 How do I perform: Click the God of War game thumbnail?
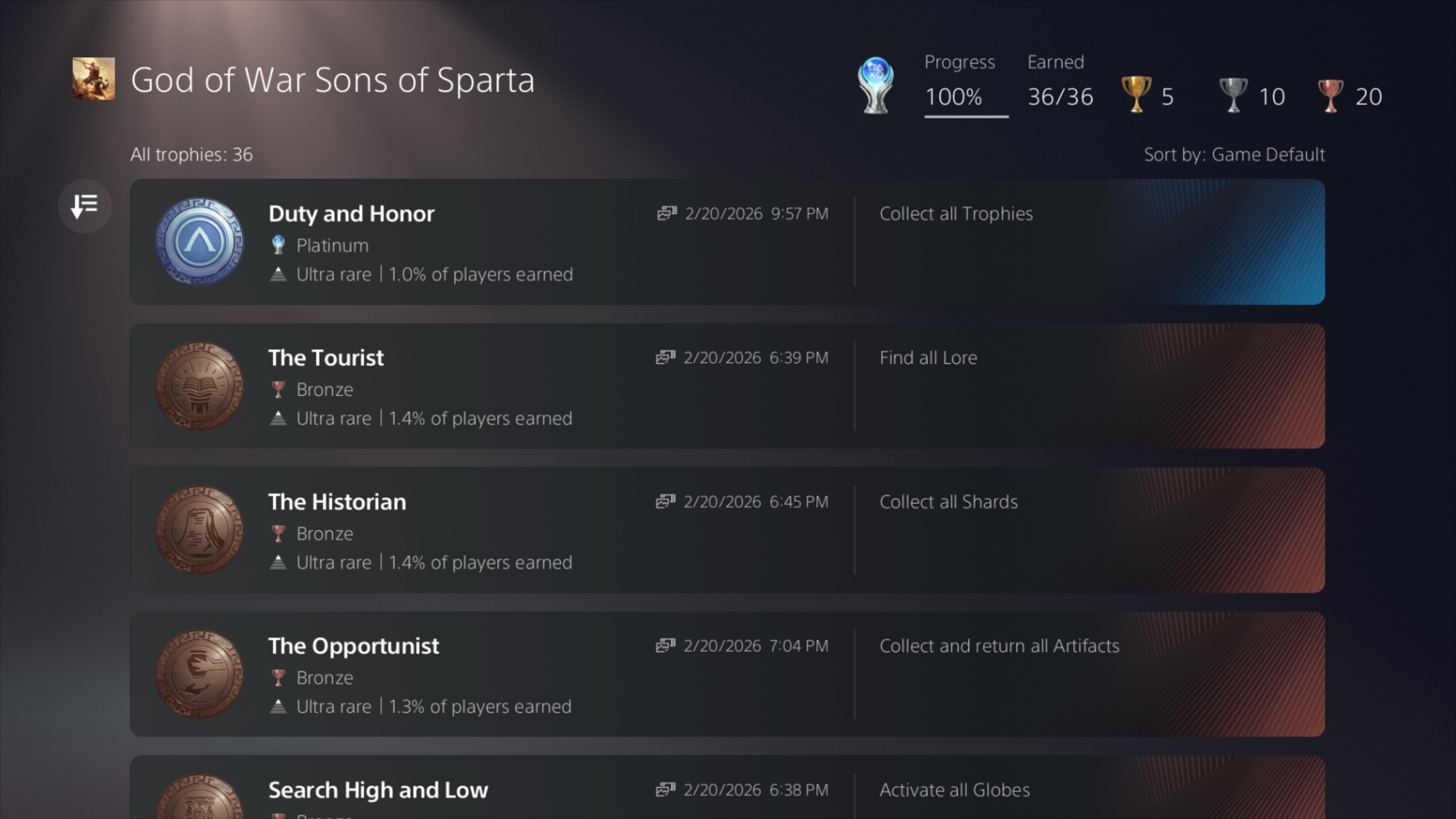pos(94,79)
